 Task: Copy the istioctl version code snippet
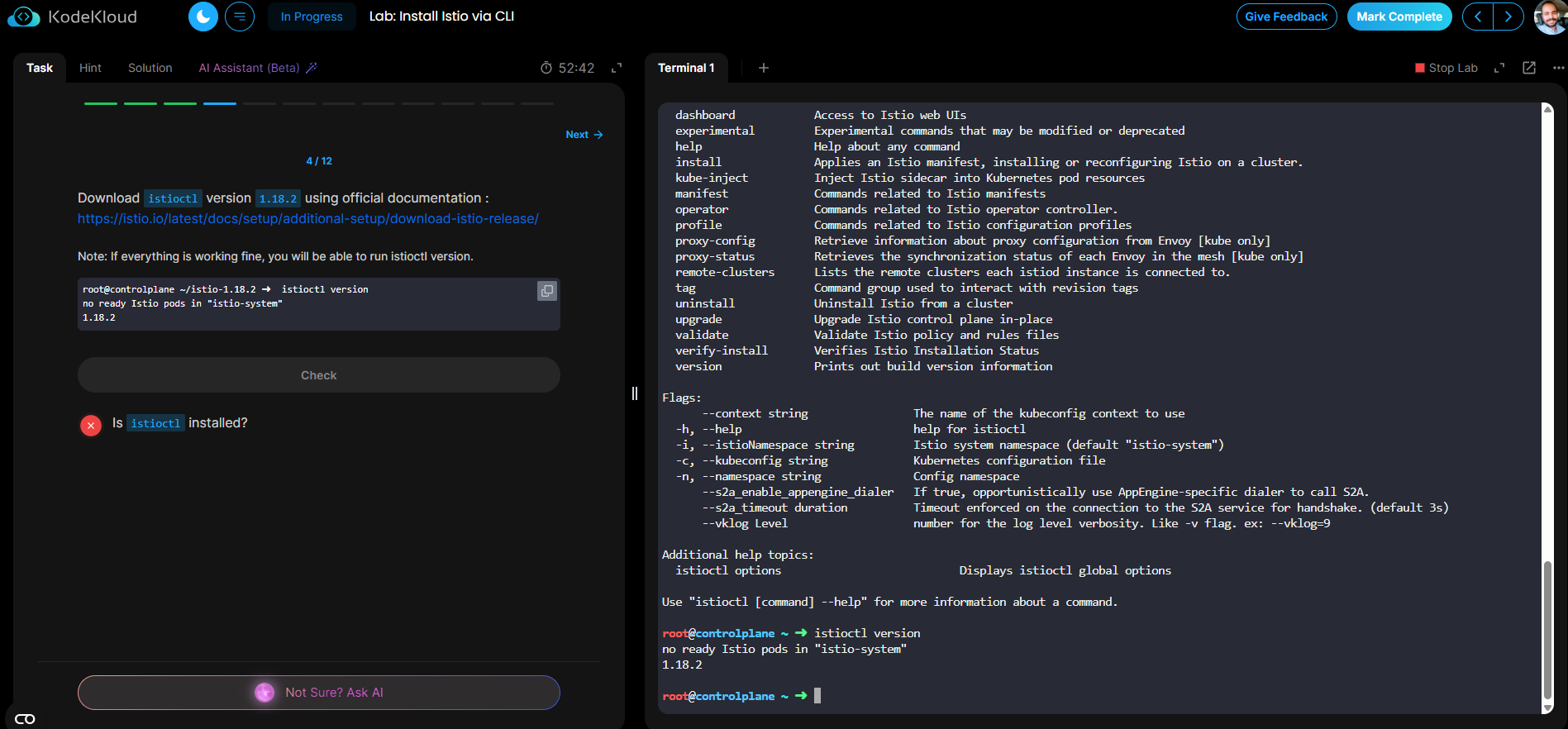(546, 291)
